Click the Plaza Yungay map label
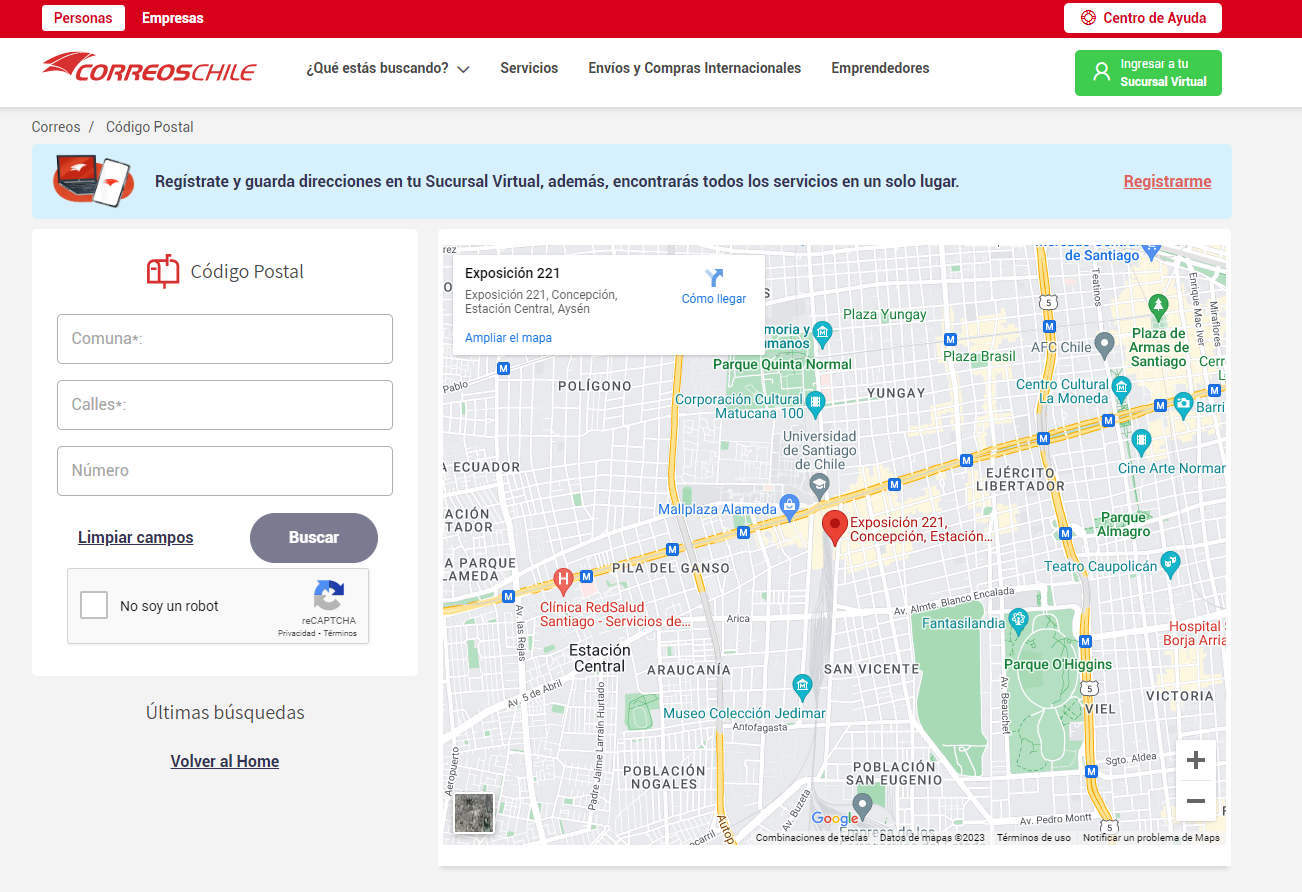 (885, 314)
